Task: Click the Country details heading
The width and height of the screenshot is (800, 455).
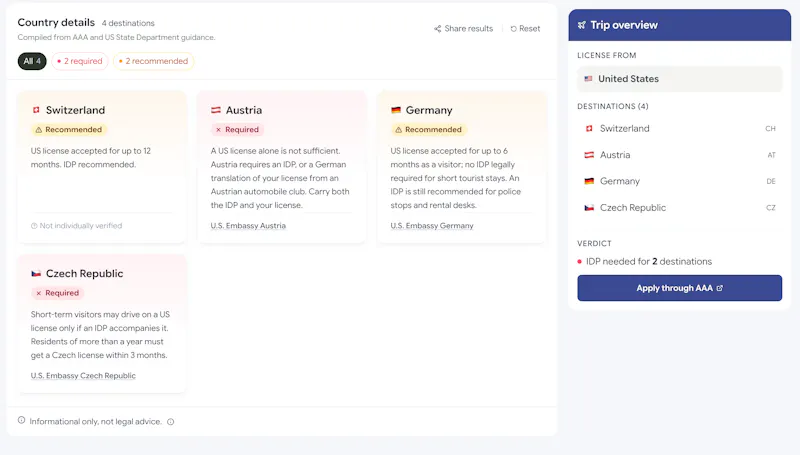Action: [x=56, y=22]
